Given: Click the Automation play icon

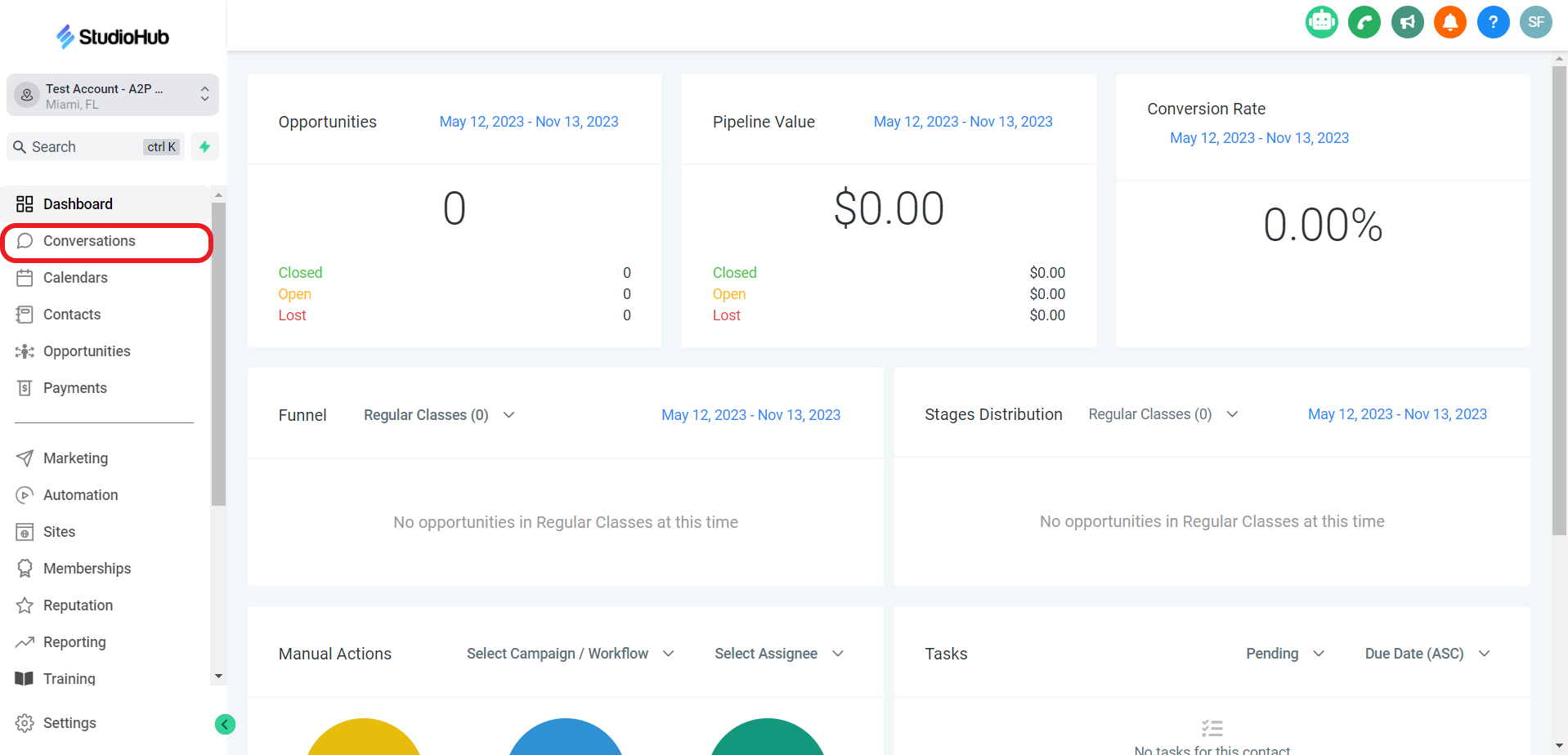Looking at the screenshot, I should 25,495.
